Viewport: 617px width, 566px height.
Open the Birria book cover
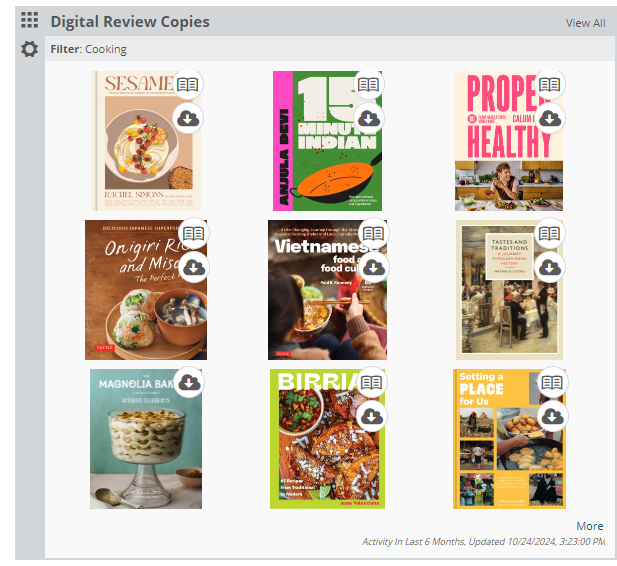tap(327, 439)
